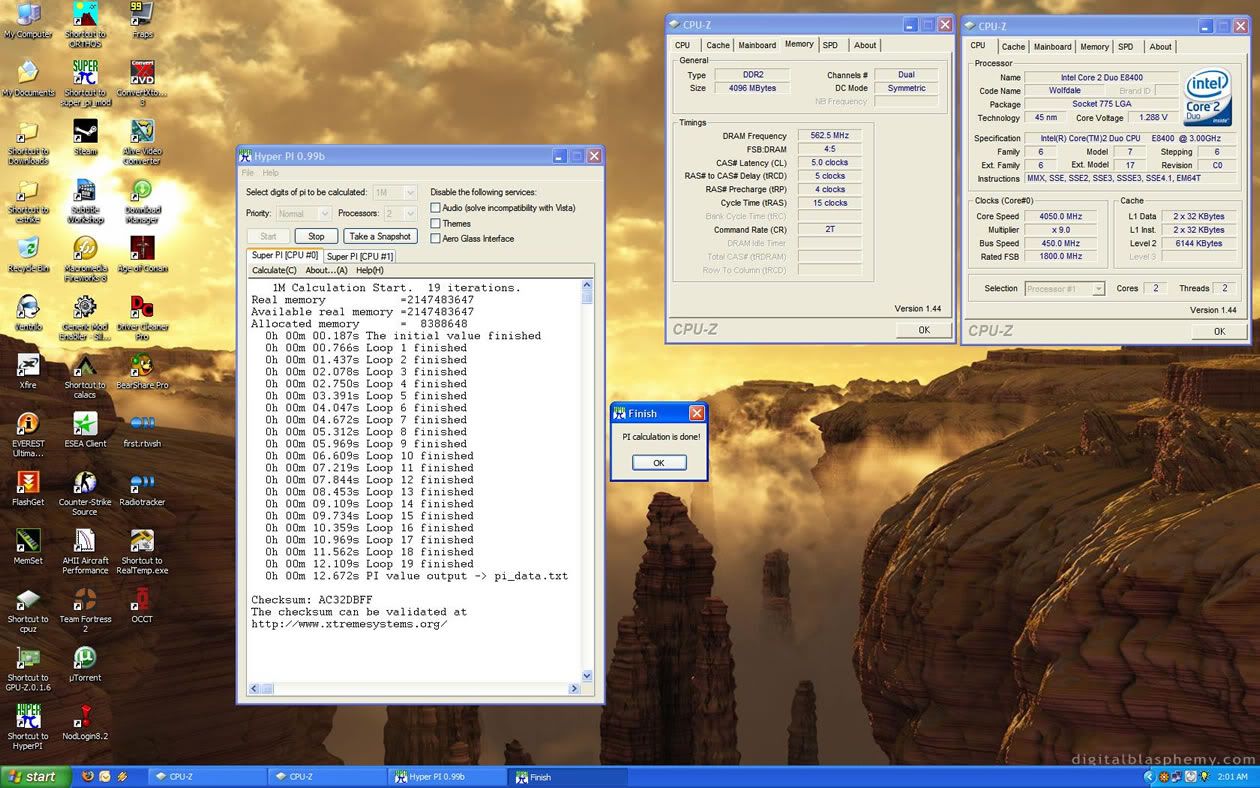Switch to the Super PI [CPU #1] tab
This screenshot has width=1260, height=788.
tap(360, 256)
